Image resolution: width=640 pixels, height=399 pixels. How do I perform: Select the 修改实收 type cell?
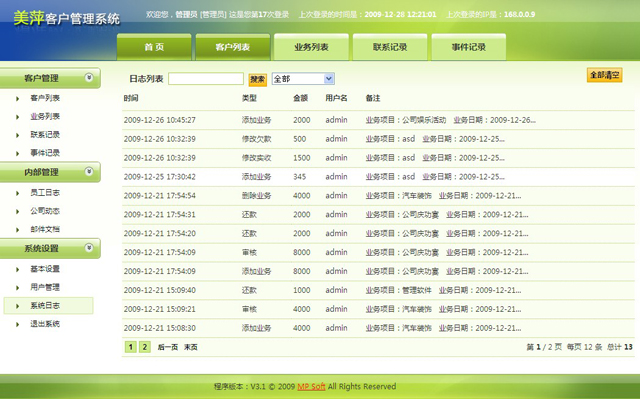click(x=256, y=158)
